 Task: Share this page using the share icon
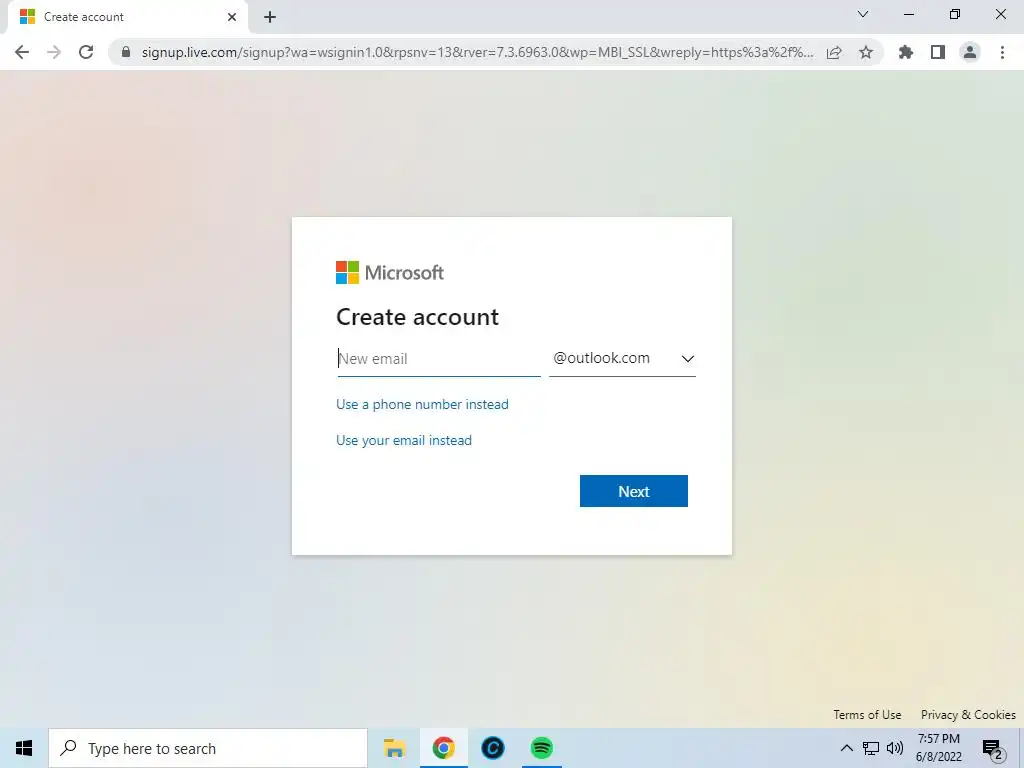tap(834, 52)
